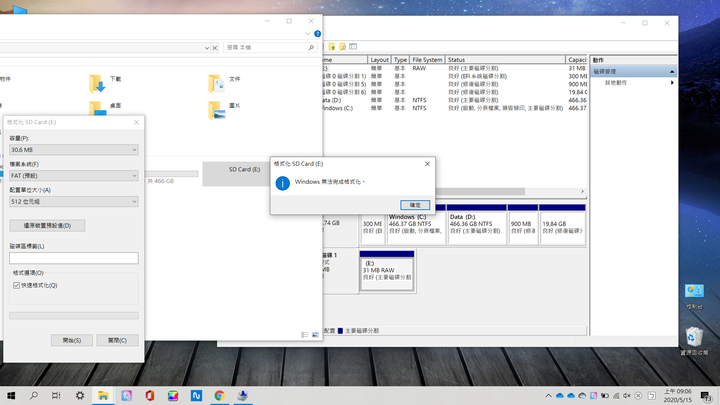Show hidden system tray icons chevron

click(548, 395)
